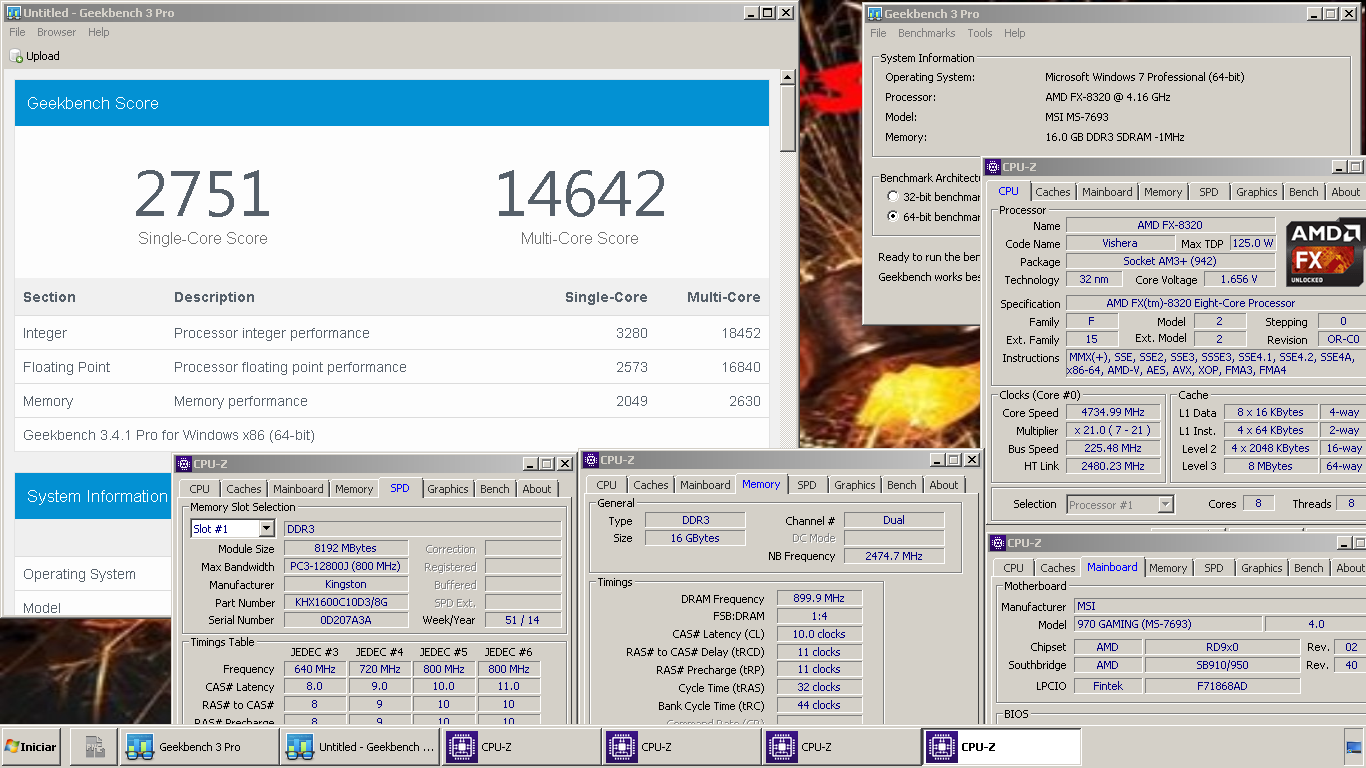Click the pinned icon next to Iniciar

[94, 747]
